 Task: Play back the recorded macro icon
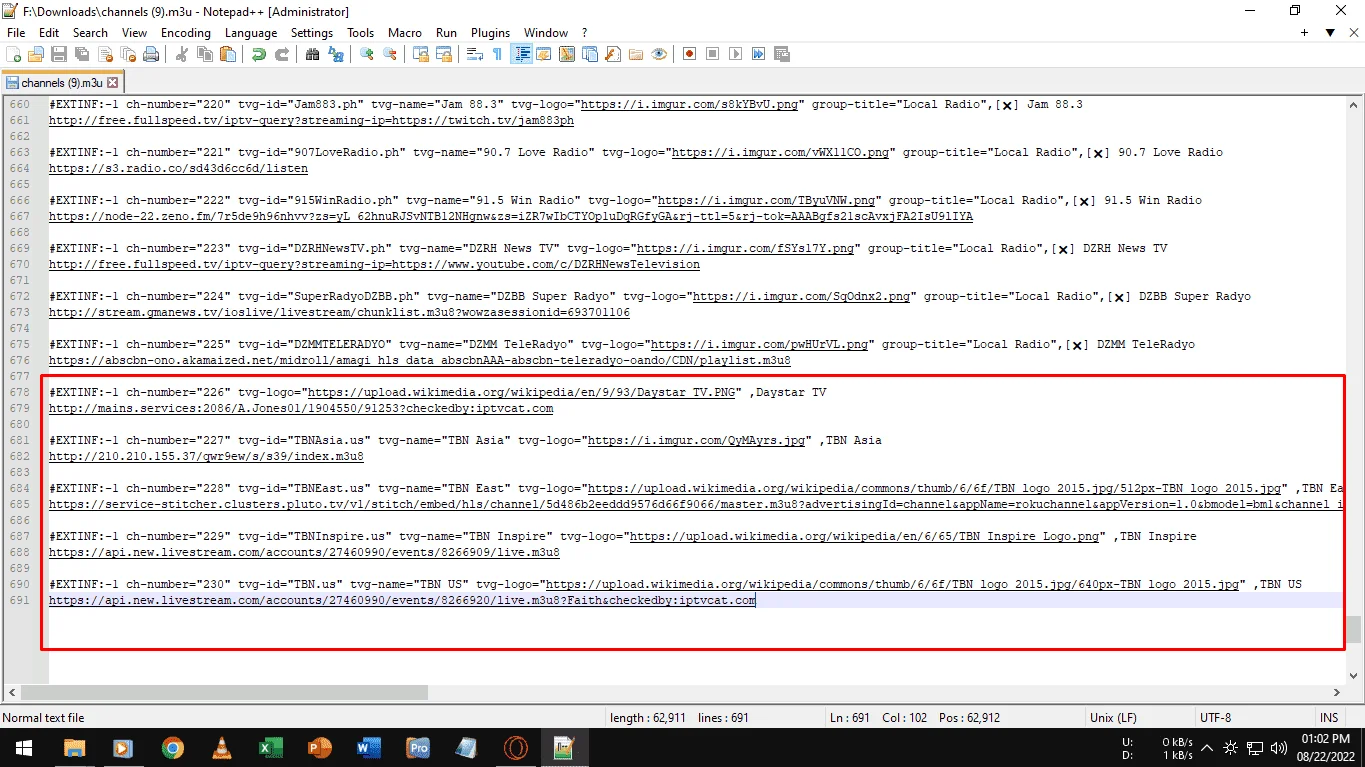click(x=736, y=54)
